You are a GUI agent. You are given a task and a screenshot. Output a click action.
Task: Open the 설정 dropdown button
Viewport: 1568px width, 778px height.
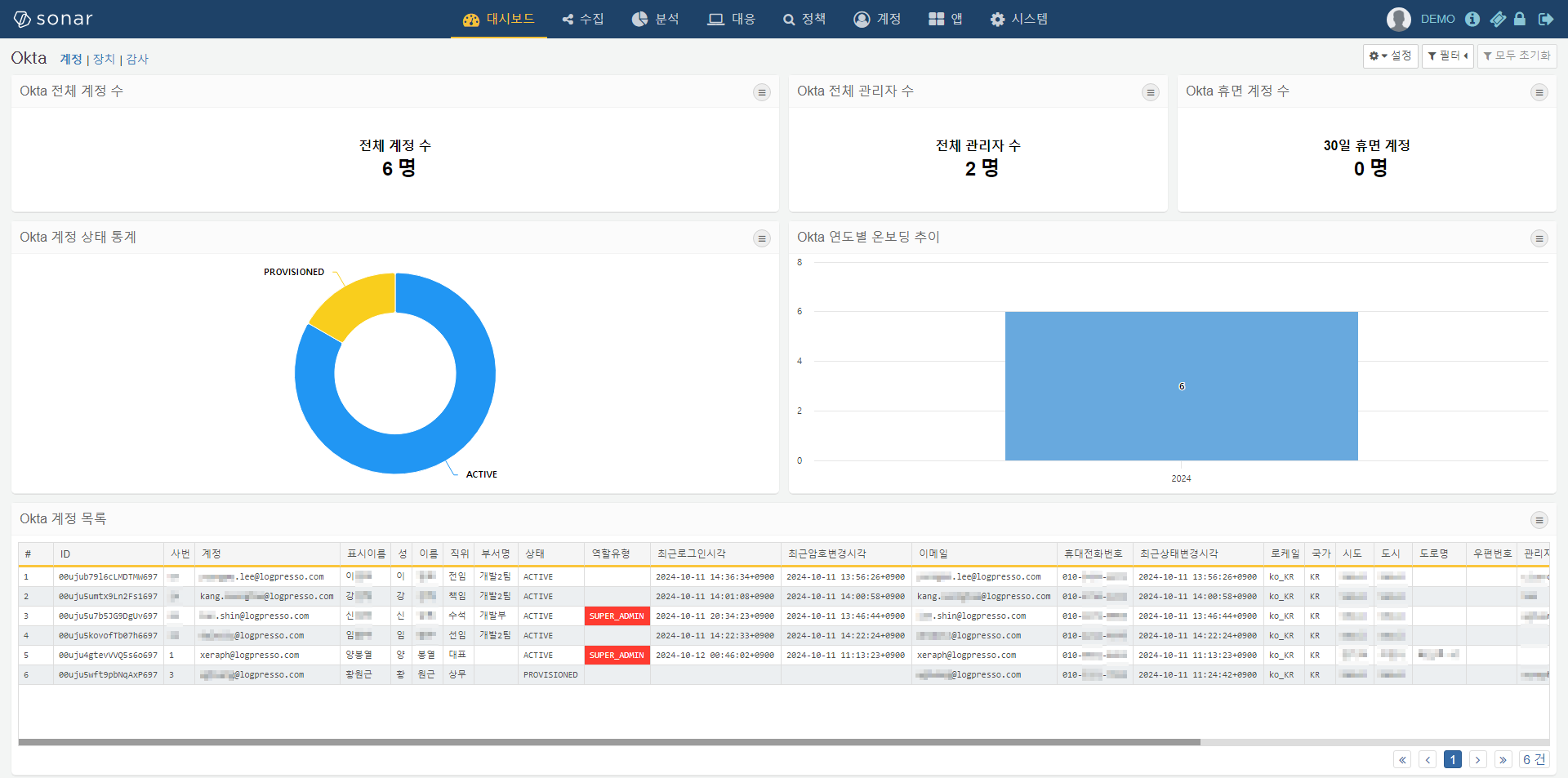(x=1390, y=56)
